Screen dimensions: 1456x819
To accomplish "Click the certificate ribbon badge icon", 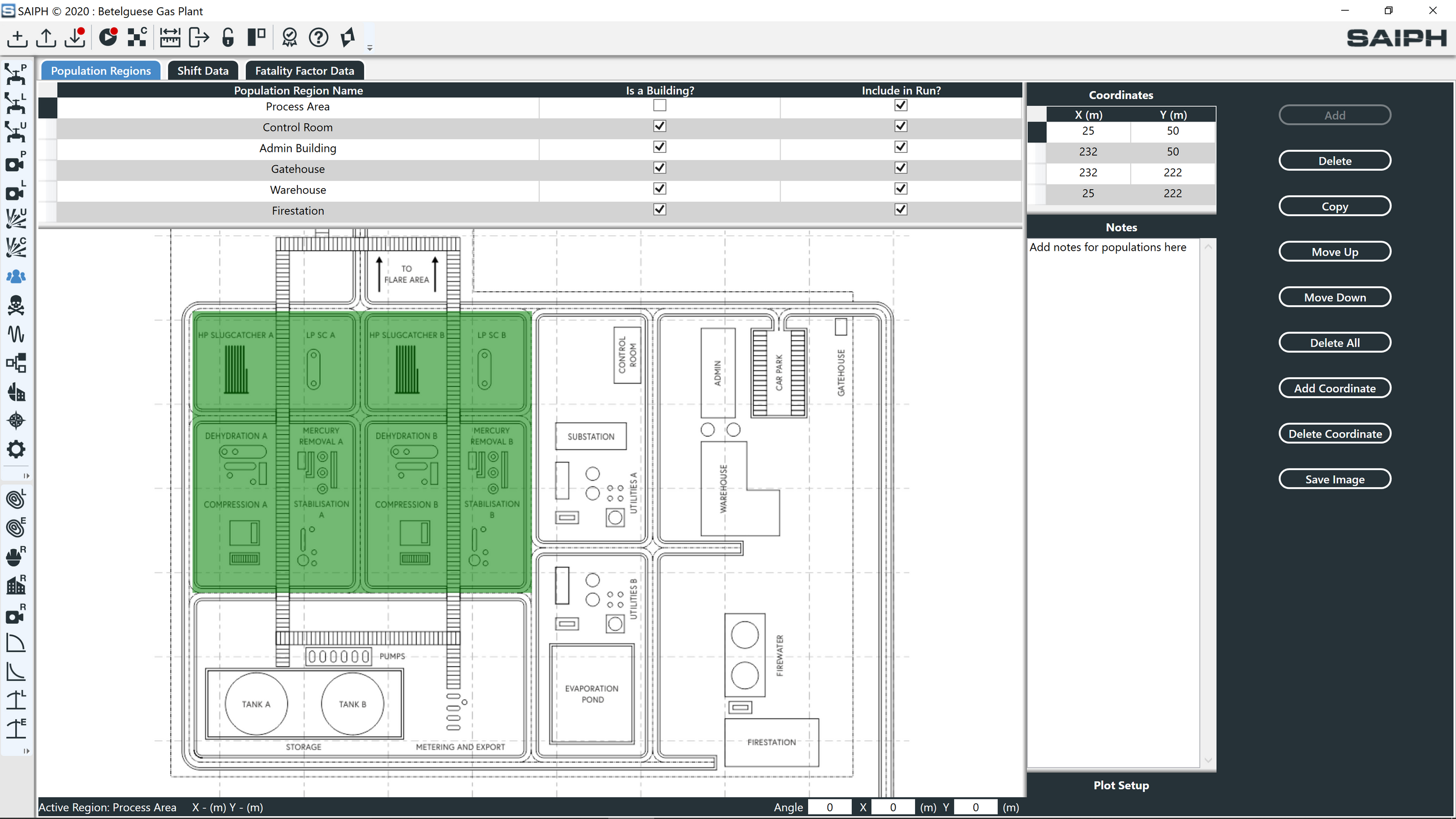I will [290, 38].
